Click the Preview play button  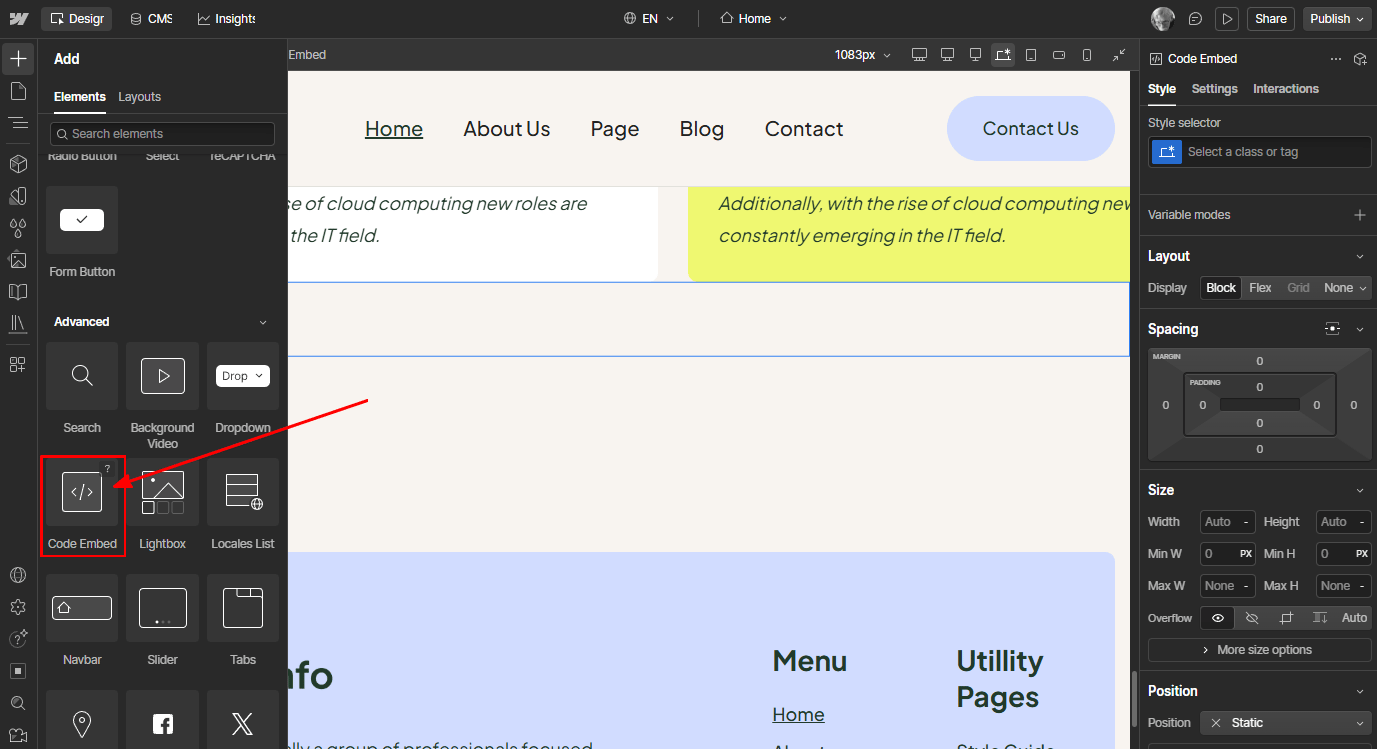(x=1227, y=18)
